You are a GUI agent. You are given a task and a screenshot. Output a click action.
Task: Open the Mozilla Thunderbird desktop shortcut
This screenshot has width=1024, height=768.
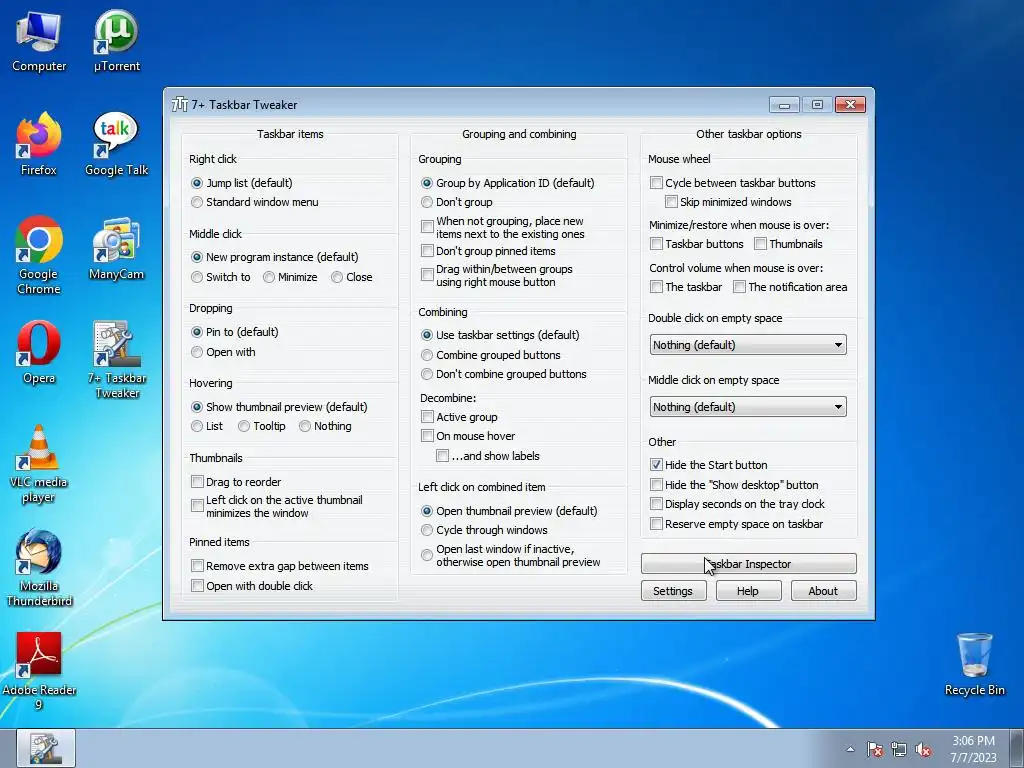[39, 568]
